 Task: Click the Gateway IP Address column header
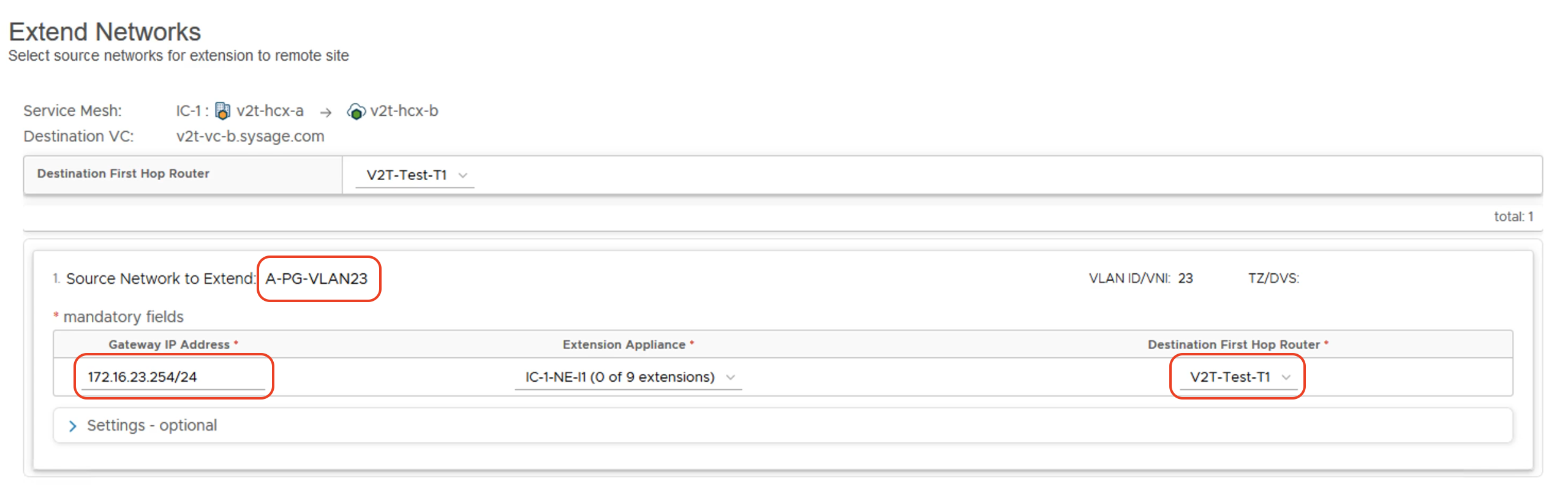click(x=169, y=344)
